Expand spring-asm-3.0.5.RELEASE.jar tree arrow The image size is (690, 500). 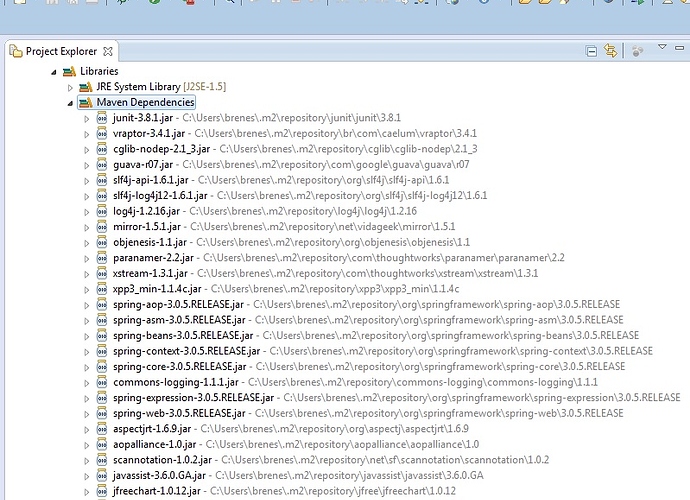point(87,321)
